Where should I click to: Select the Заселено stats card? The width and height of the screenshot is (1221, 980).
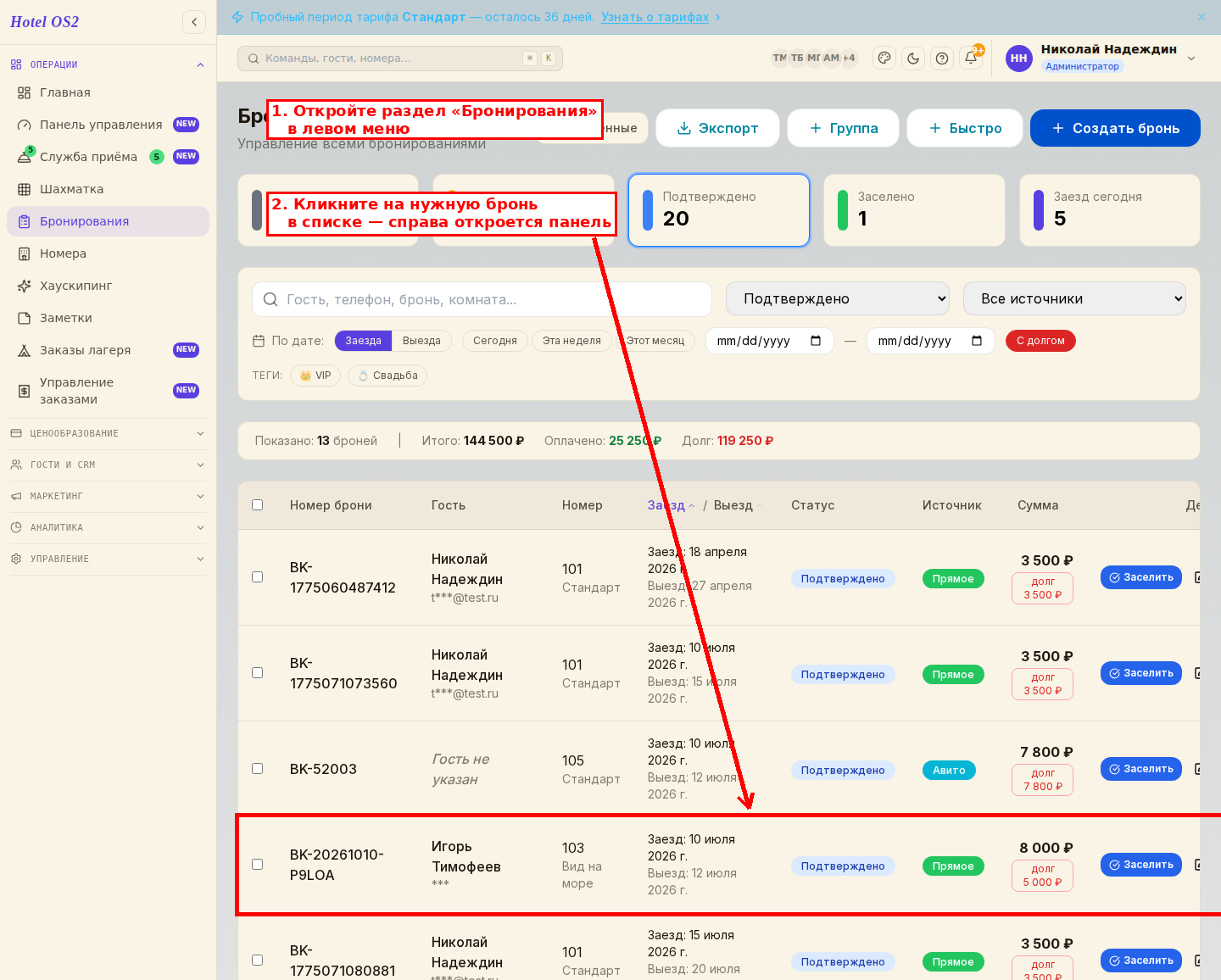click(914, 210)
